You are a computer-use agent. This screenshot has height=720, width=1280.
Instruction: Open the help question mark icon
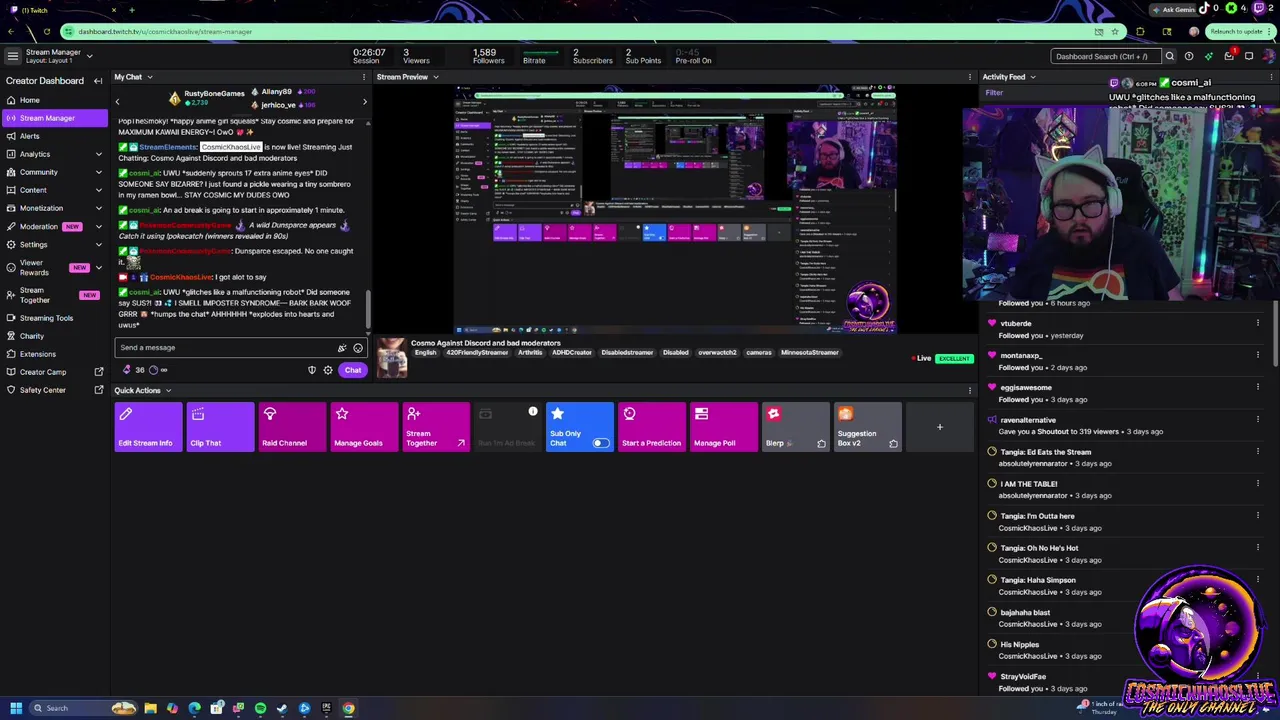pyautogui.click(x=1191, y=56)
